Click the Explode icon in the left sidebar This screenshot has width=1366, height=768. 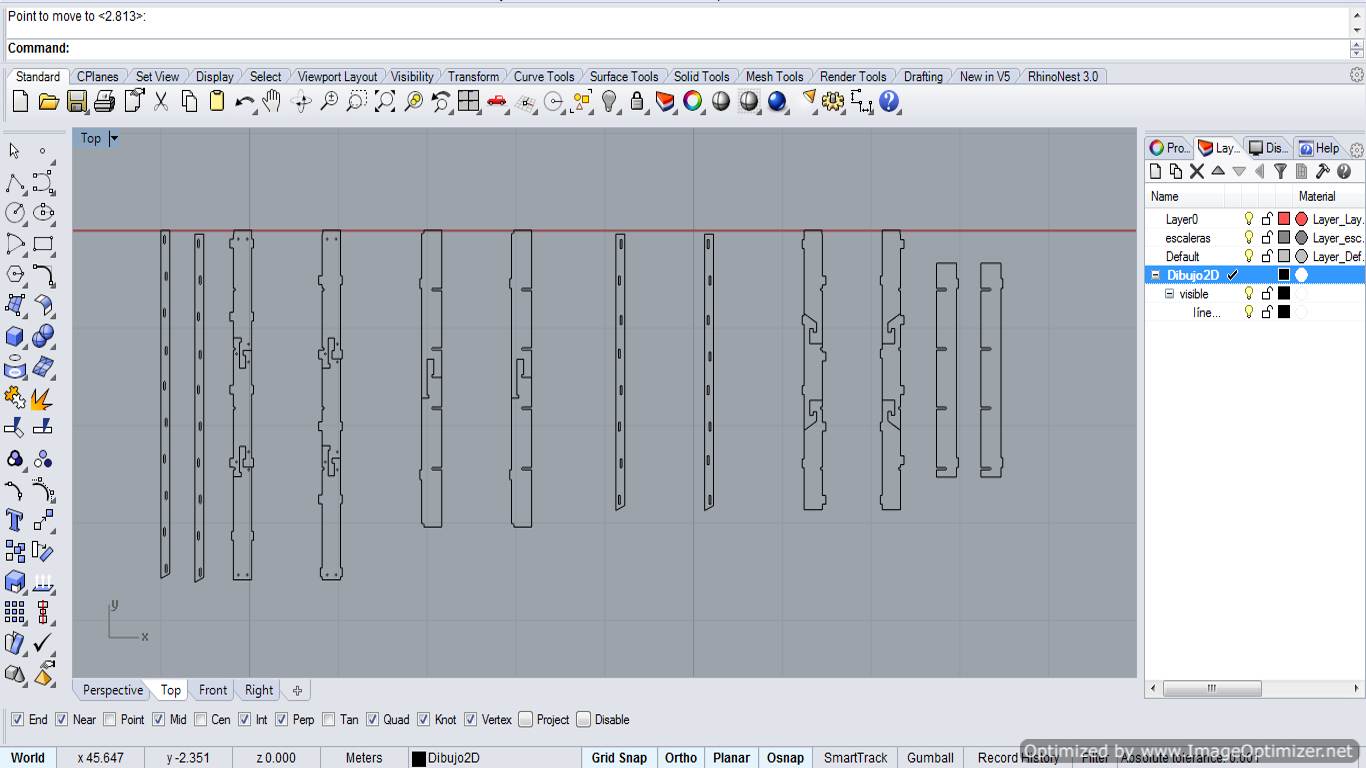pyautogui.click(x=43, y=398)
